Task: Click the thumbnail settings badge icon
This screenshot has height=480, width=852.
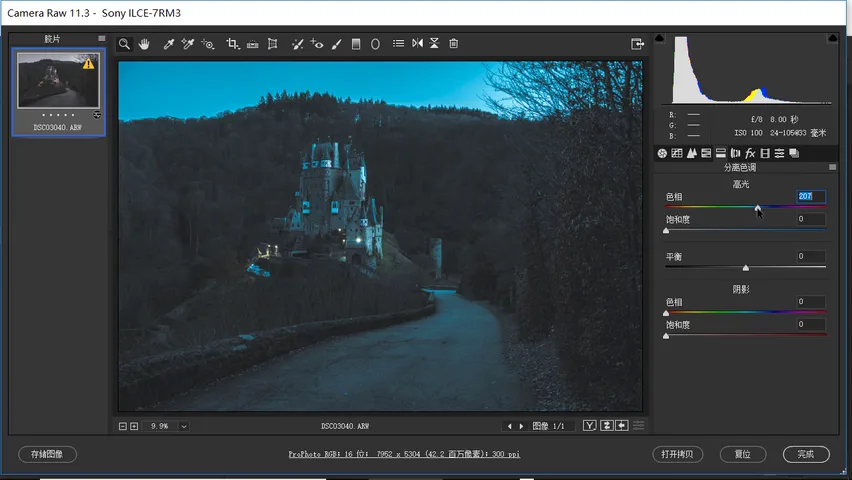Action: pos(97,115)
